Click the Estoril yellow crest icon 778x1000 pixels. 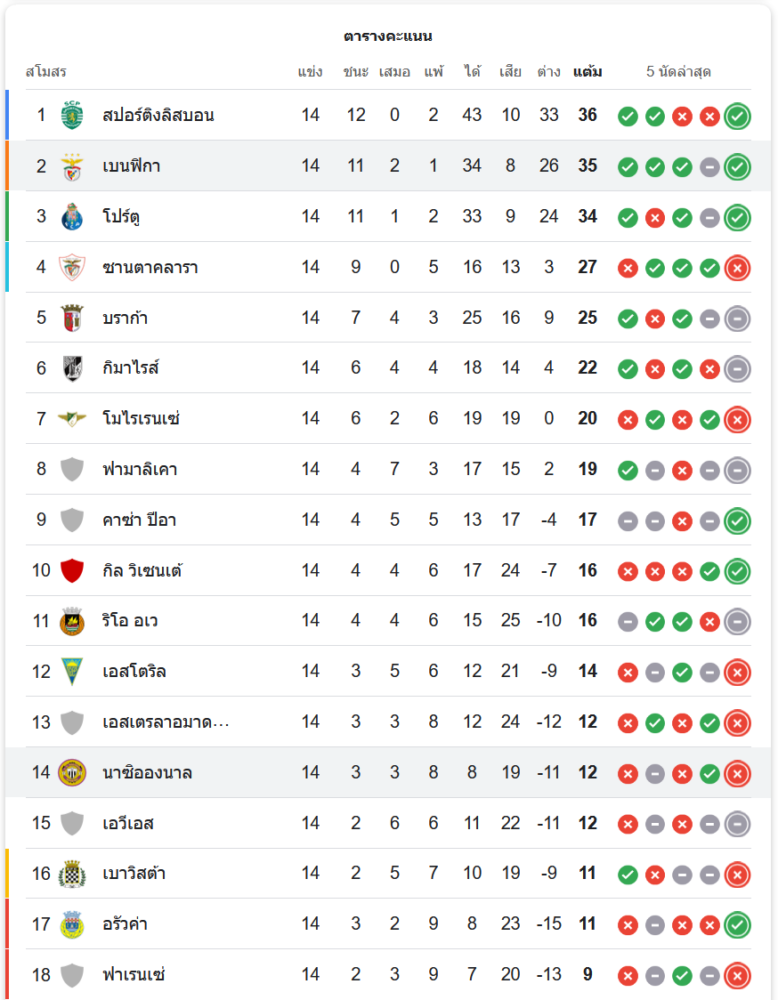[x=72, y=672]
